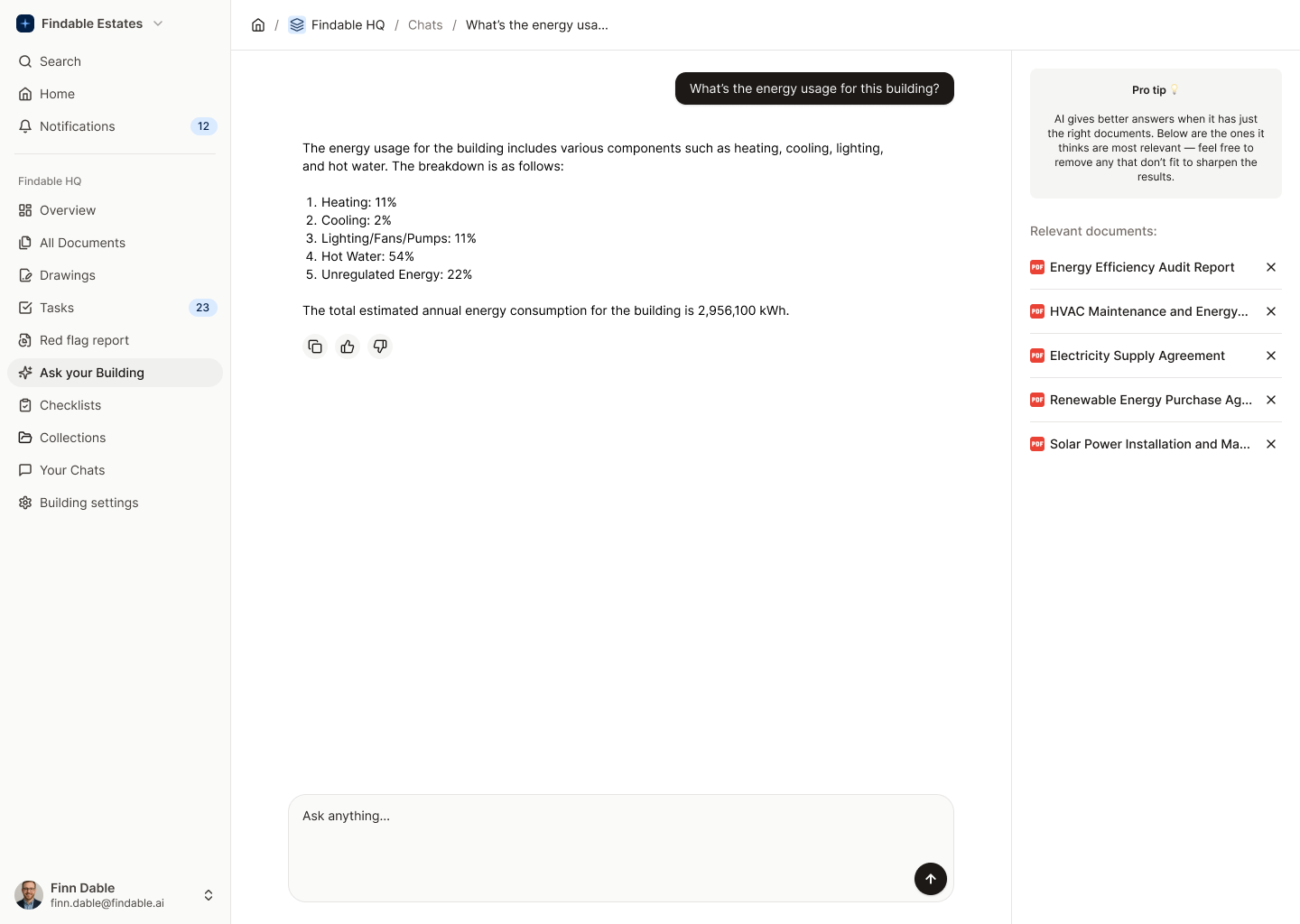Image resolution: width=1300 pixels, height=924 pixels.
Task: Click PDF icon of Electricity Supply Agreement
Action: coord(1037,356)
